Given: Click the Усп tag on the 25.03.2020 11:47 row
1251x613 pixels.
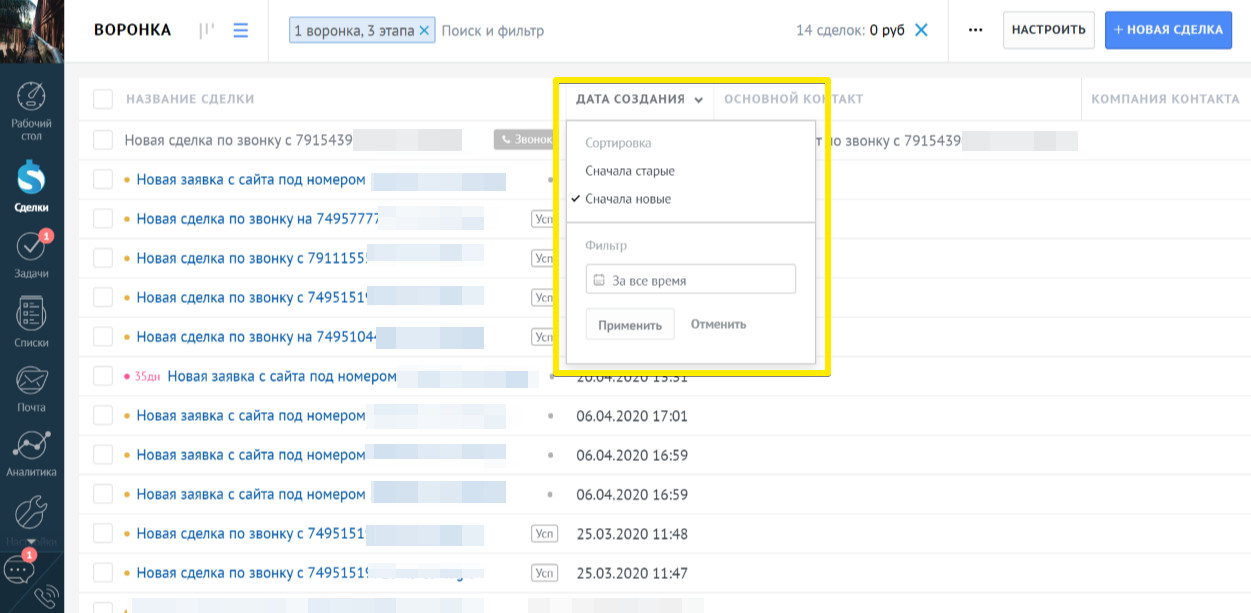Looking at the screenshot, I should (544, 573).
